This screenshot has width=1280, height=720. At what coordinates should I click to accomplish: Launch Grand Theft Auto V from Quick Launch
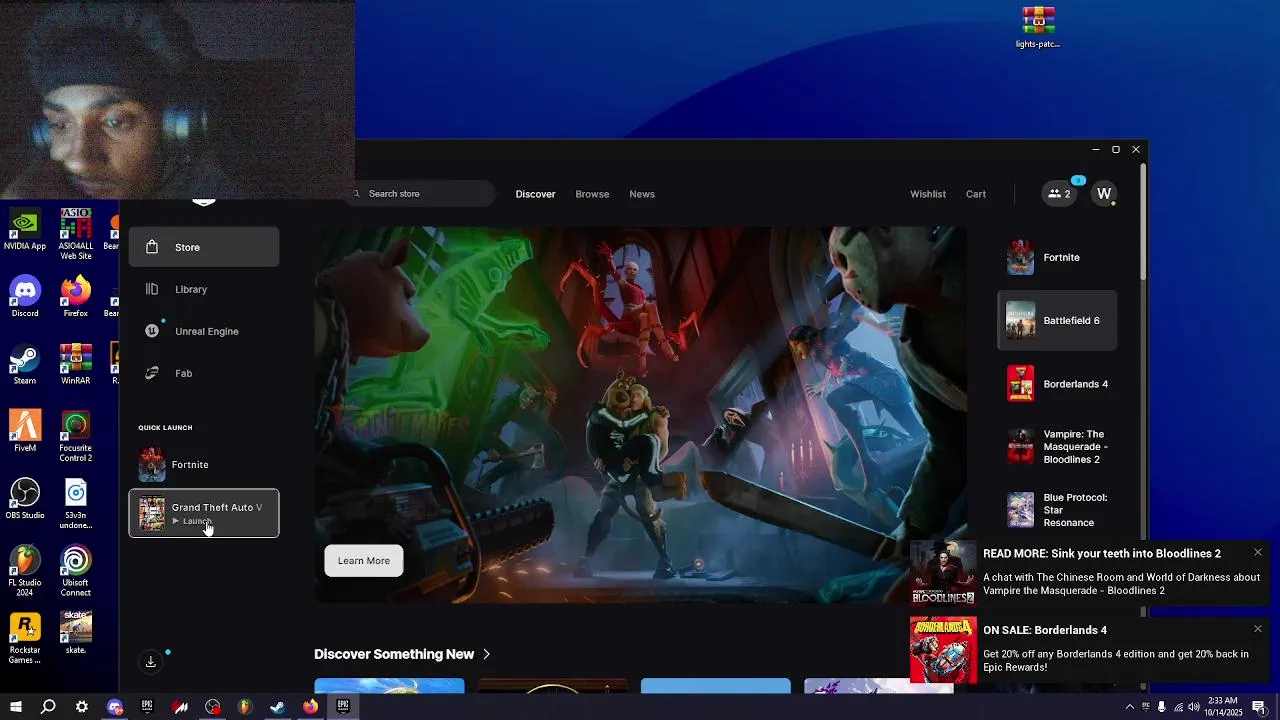[204, 513]
